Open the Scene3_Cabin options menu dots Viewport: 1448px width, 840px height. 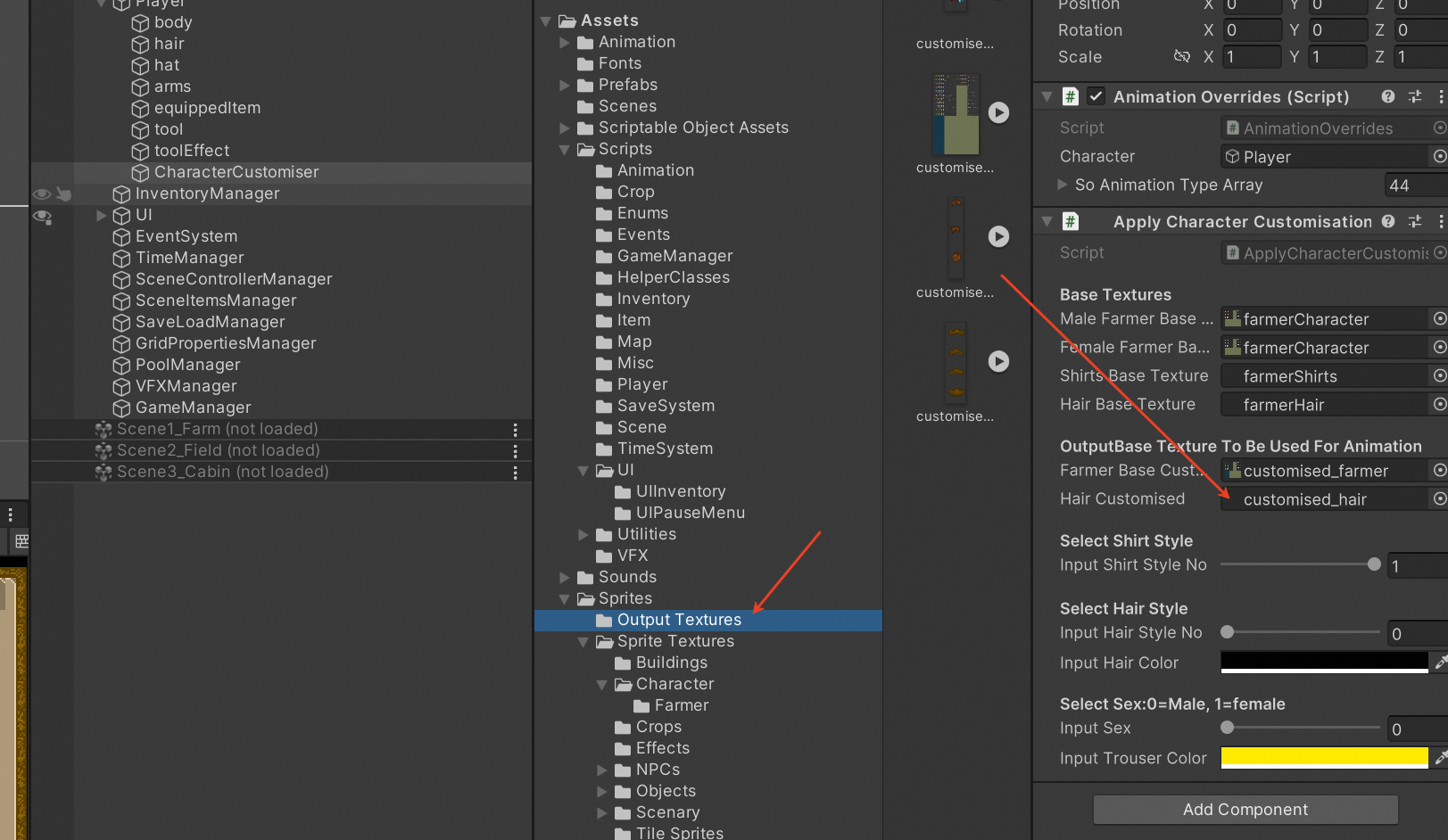pos(515,472)
